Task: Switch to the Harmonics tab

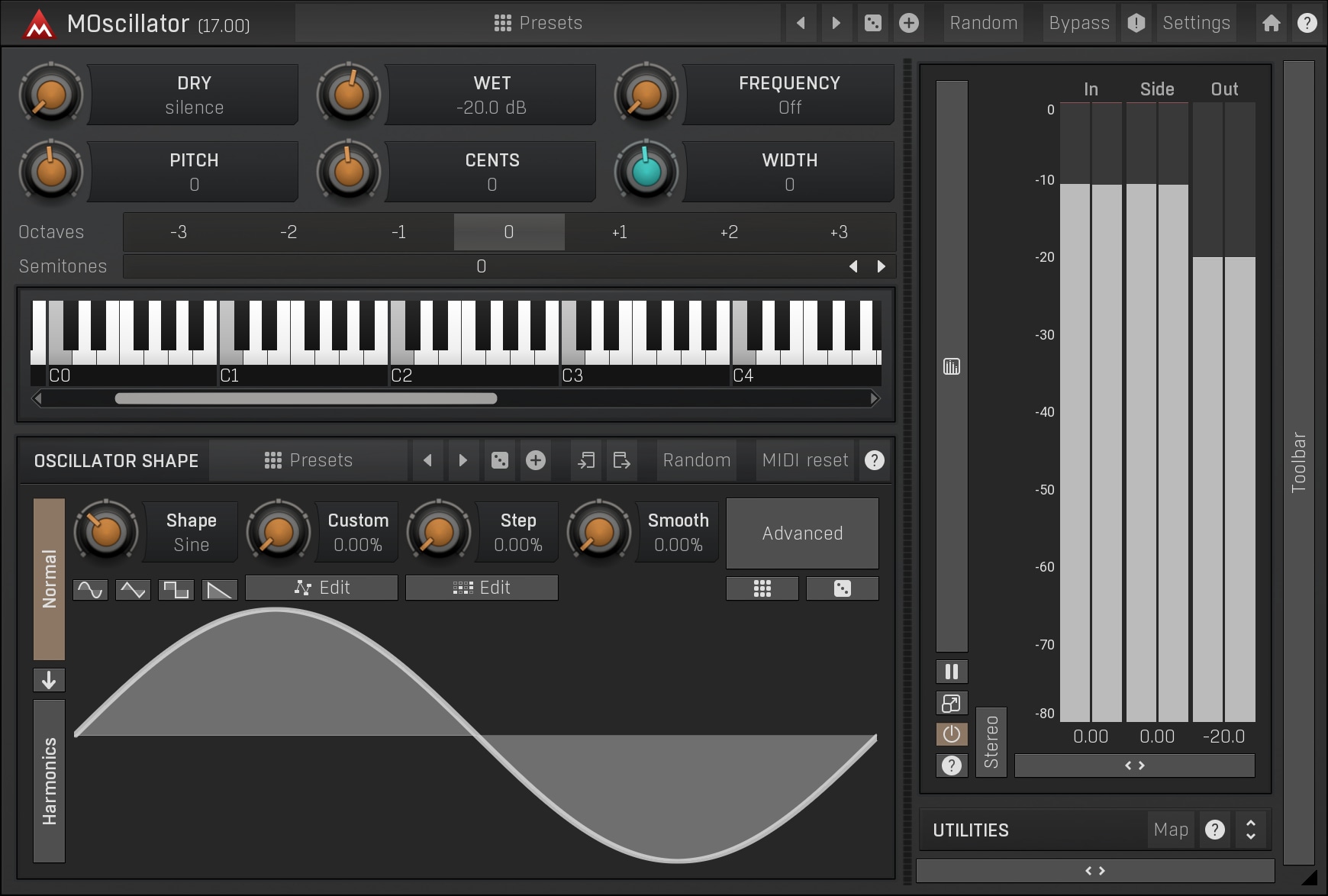Action: (49, 781)
